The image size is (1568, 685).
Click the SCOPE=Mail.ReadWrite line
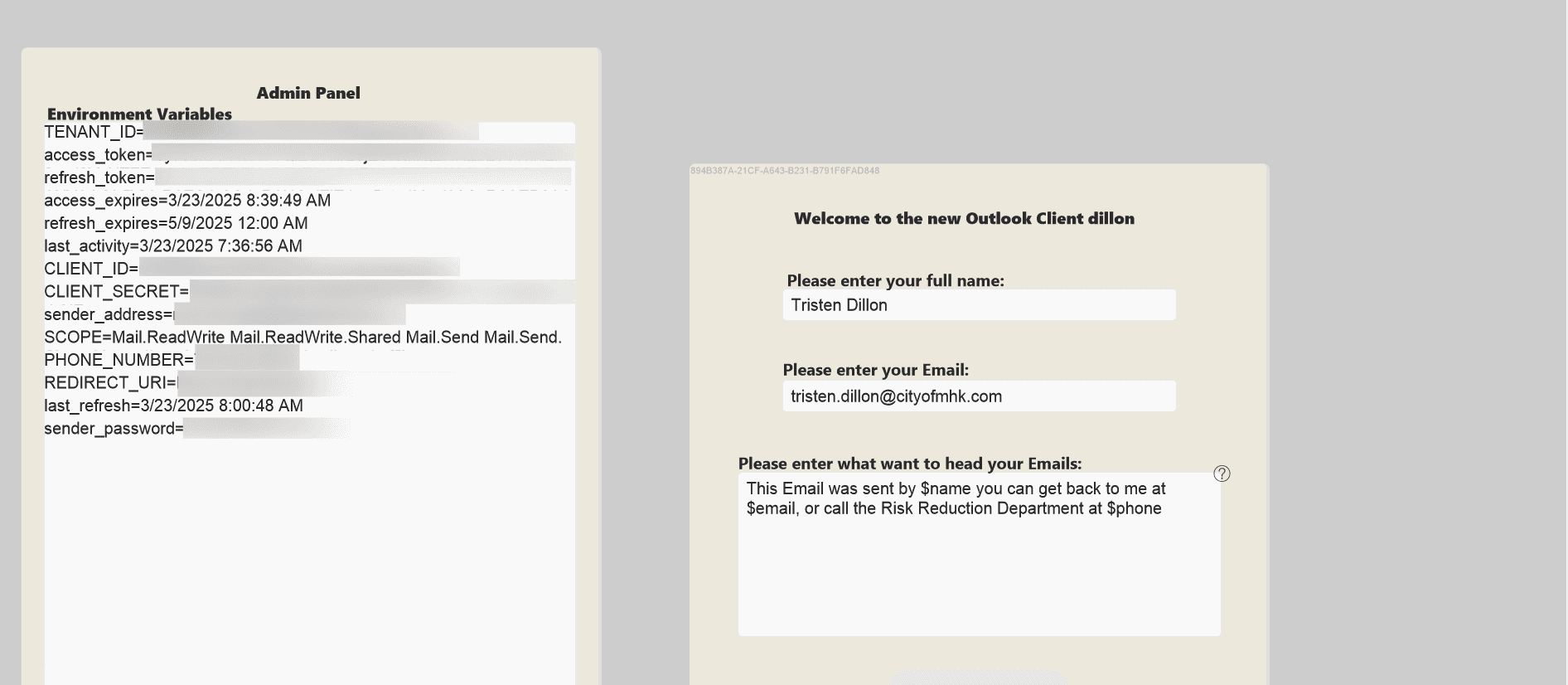[x=303, y=338]
